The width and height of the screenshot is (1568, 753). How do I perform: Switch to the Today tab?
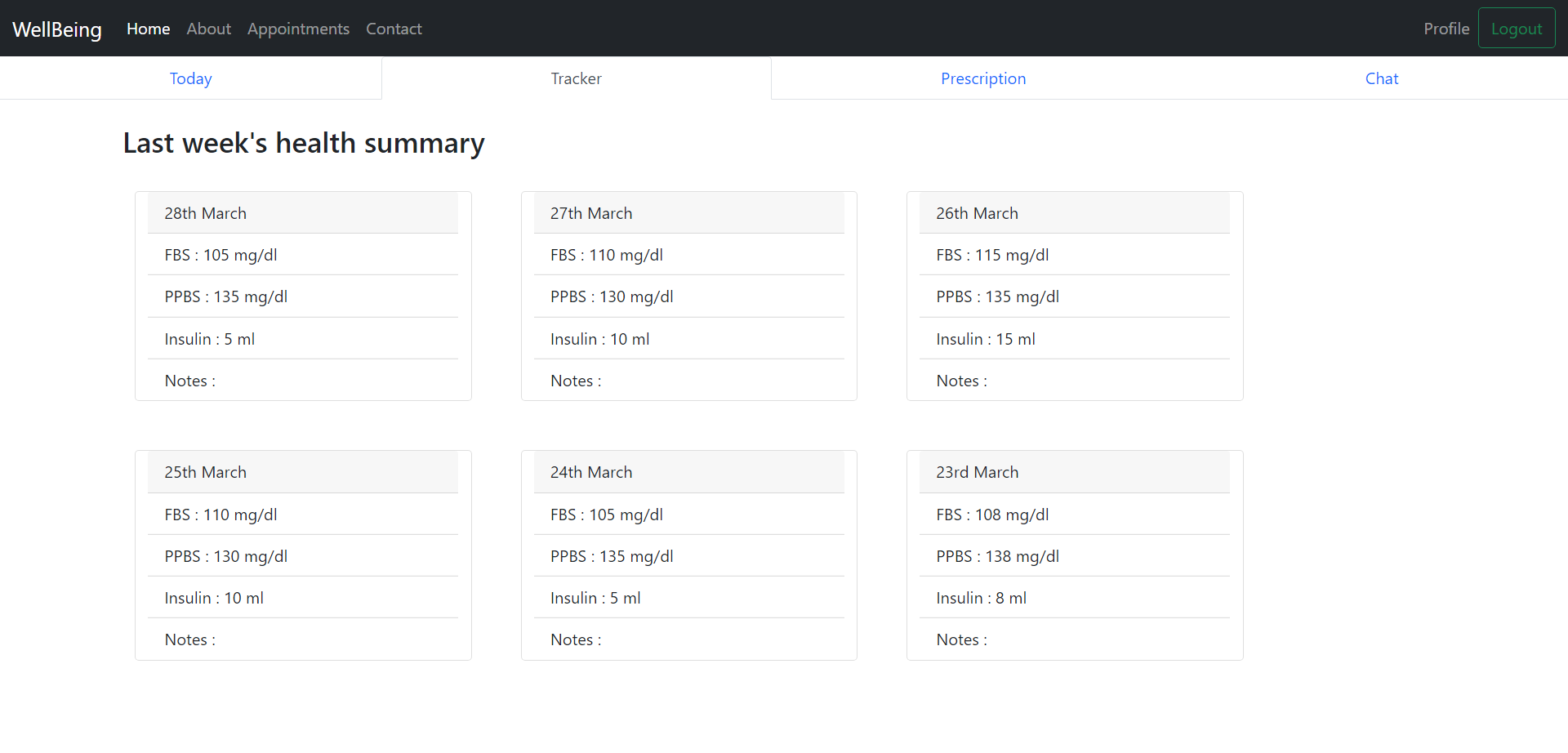click(x=190, y=78)
